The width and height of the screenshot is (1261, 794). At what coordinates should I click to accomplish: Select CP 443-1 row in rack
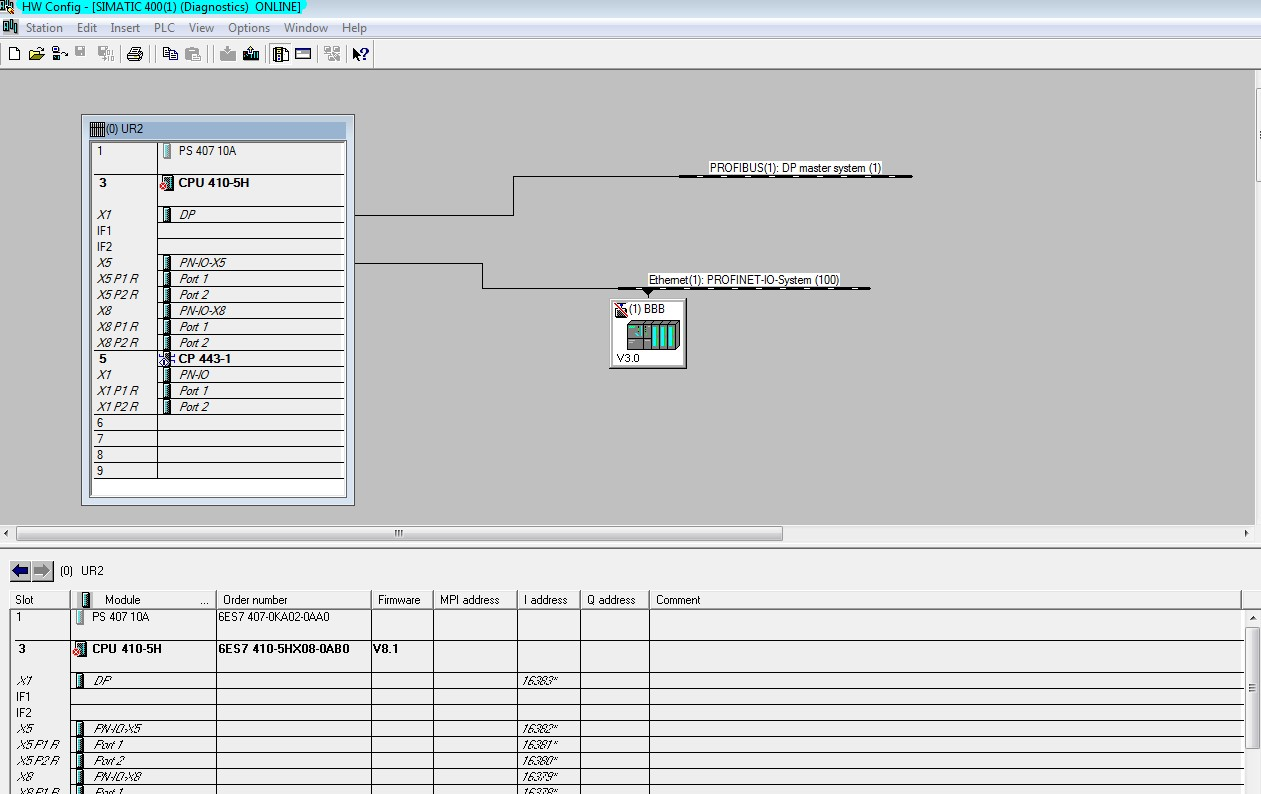coord(218,359)
